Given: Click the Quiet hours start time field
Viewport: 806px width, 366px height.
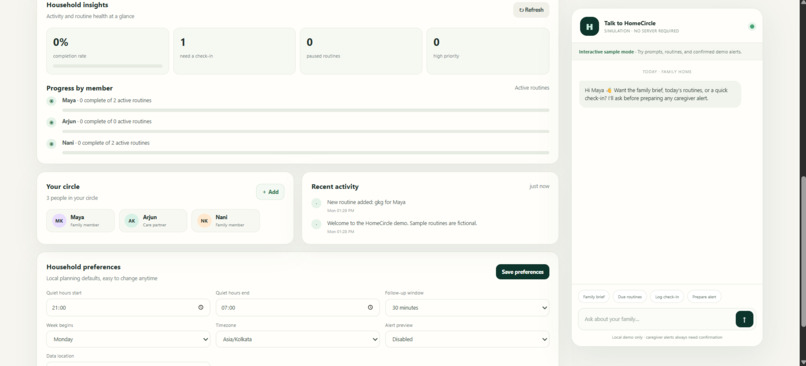Looking at the screenshot, I should click(128, 307).
